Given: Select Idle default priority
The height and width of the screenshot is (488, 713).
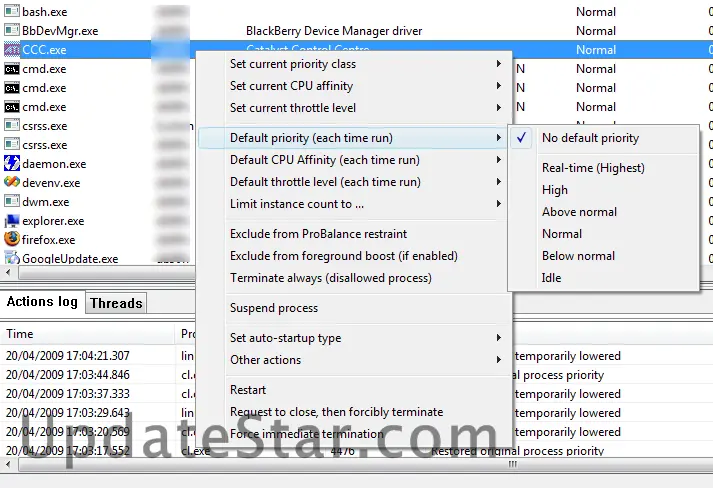Looking at the screenshot, I should [x=603, y=278].
